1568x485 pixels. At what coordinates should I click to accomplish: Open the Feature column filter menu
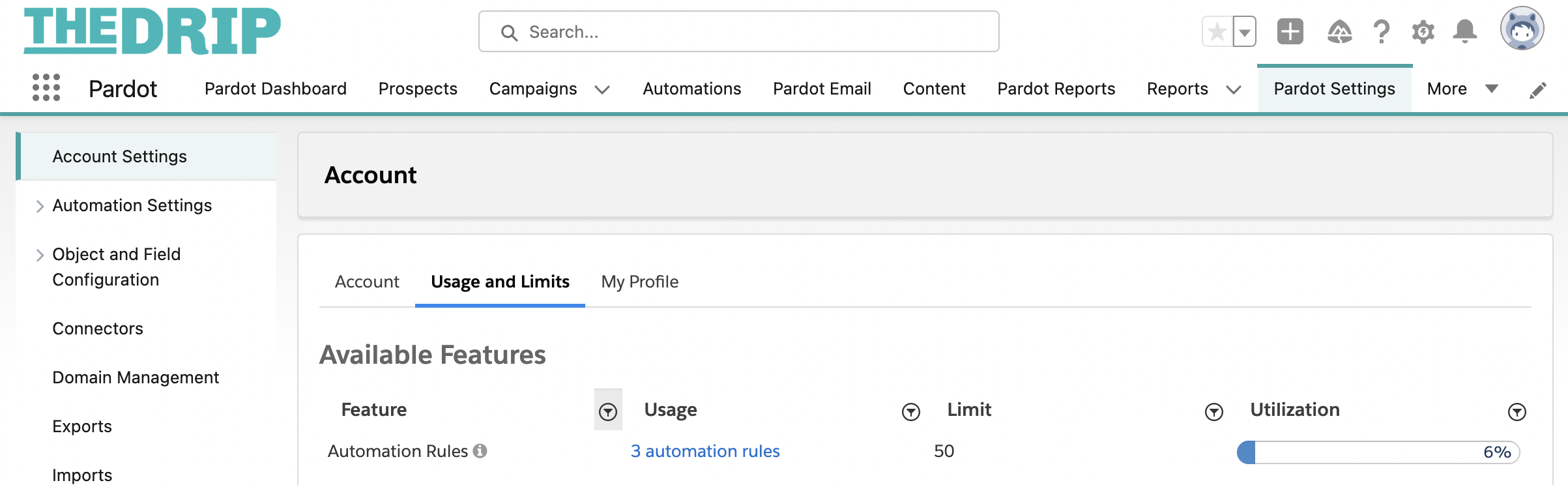(608, 411)
